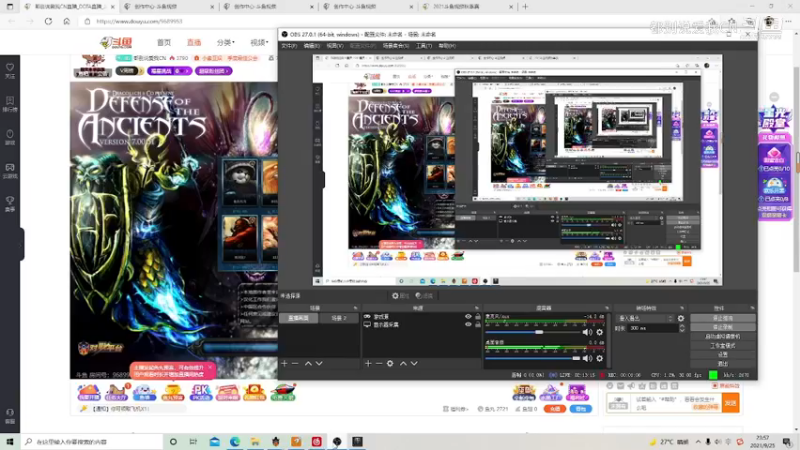
Task: Click the Windows taskbar search box
Action: 92,441
